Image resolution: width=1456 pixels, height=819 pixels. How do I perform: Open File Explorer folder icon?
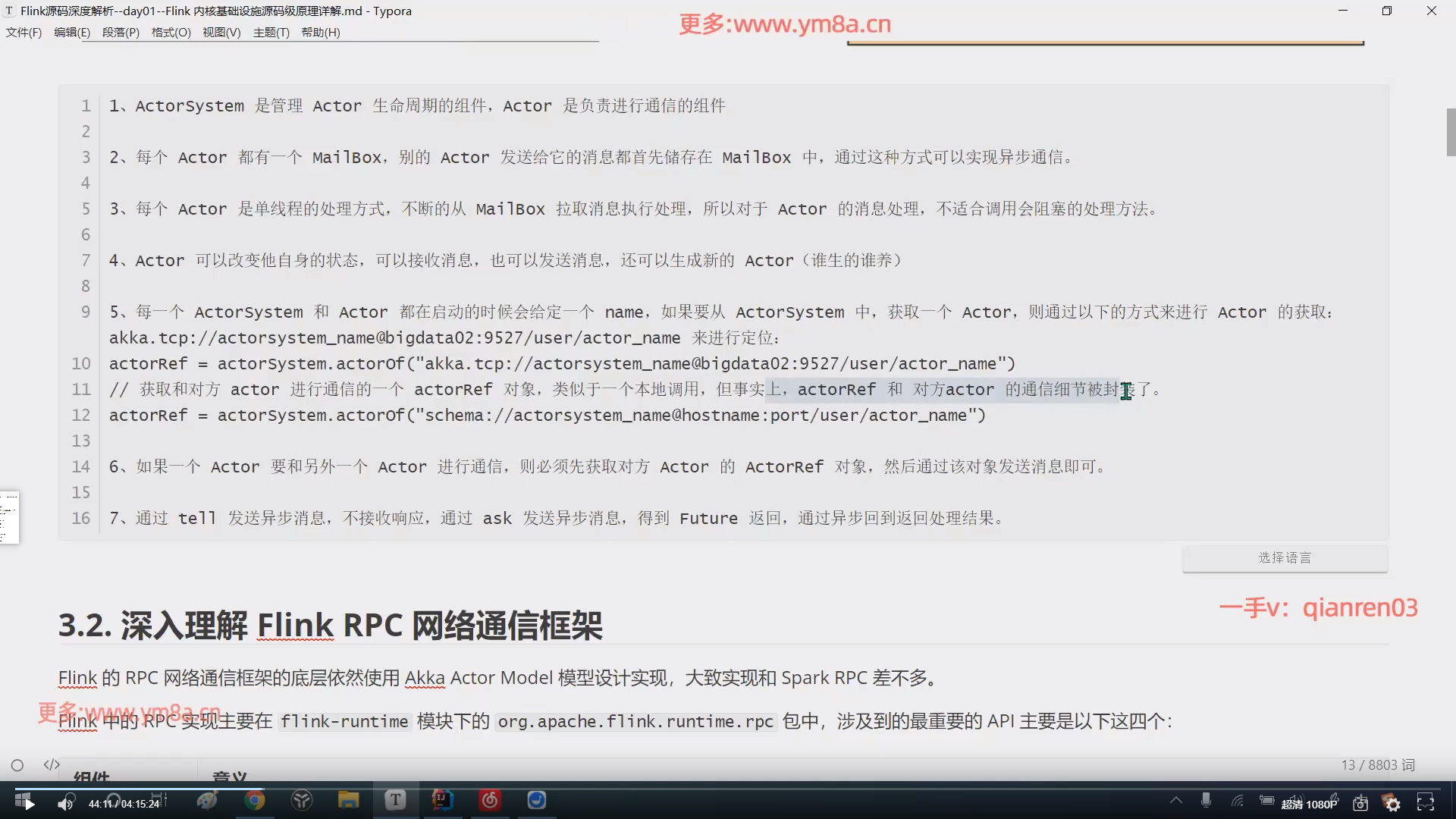[348, 800]
